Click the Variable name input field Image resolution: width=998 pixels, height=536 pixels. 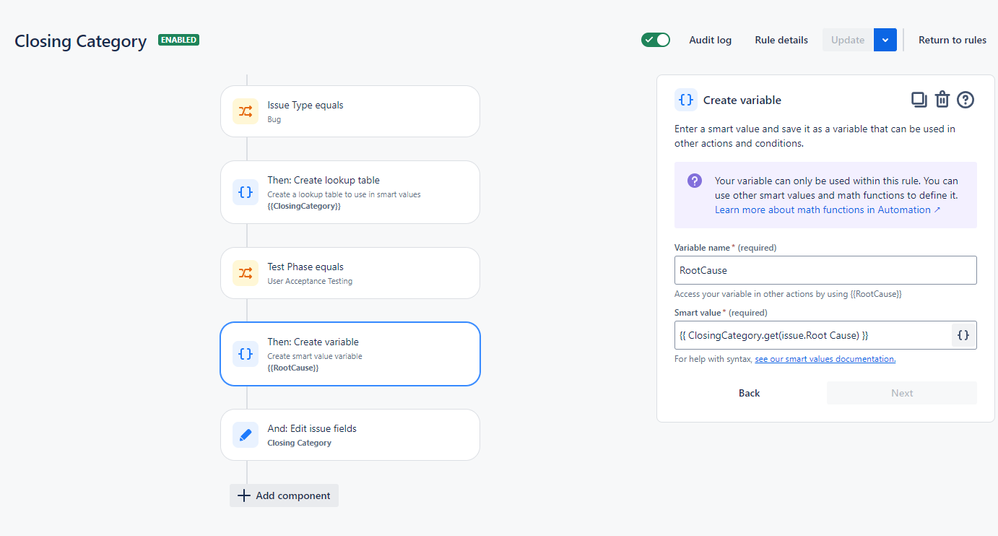tap(826, 271)
